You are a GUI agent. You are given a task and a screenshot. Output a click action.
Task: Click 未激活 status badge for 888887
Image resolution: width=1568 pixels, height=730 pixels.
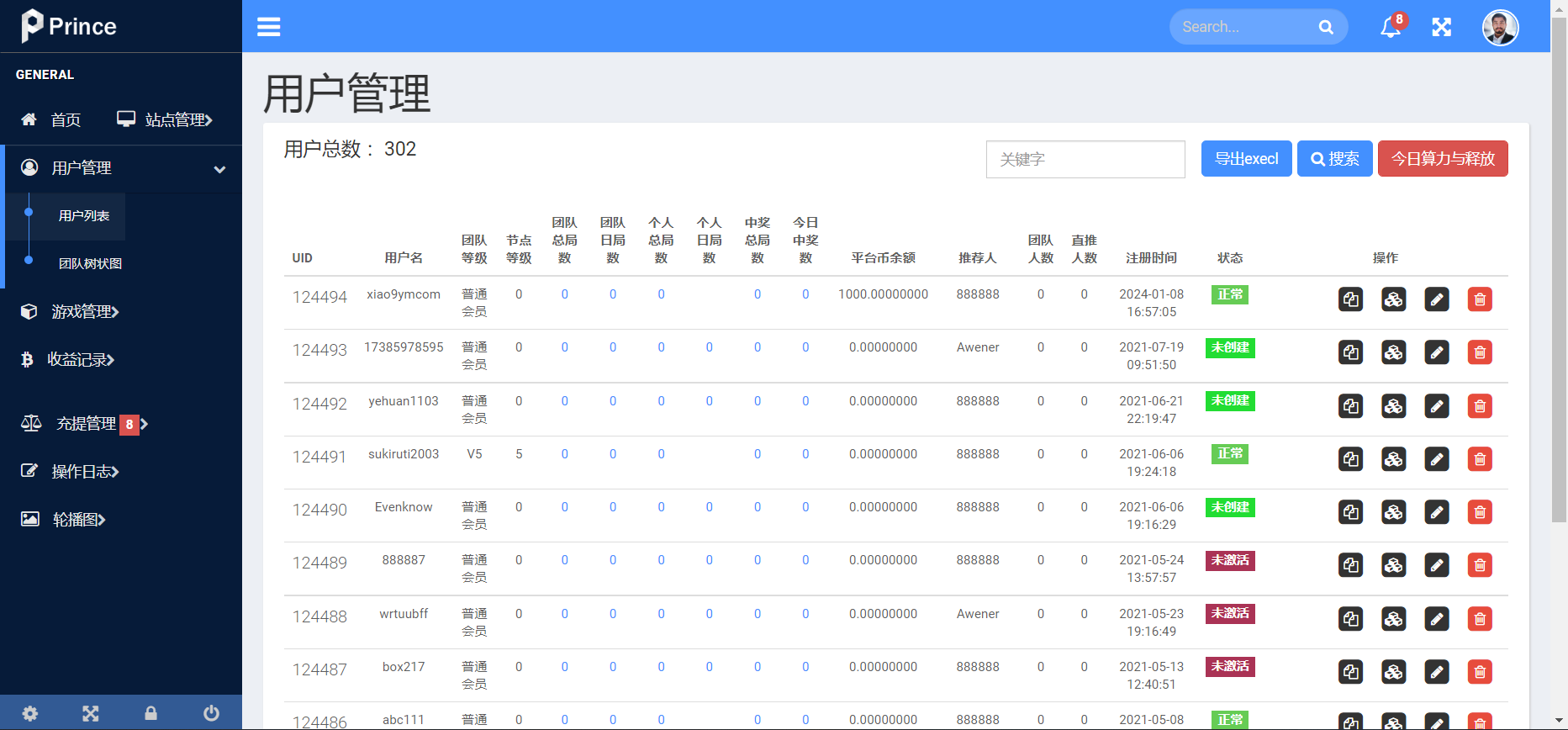click(1230, 560)
